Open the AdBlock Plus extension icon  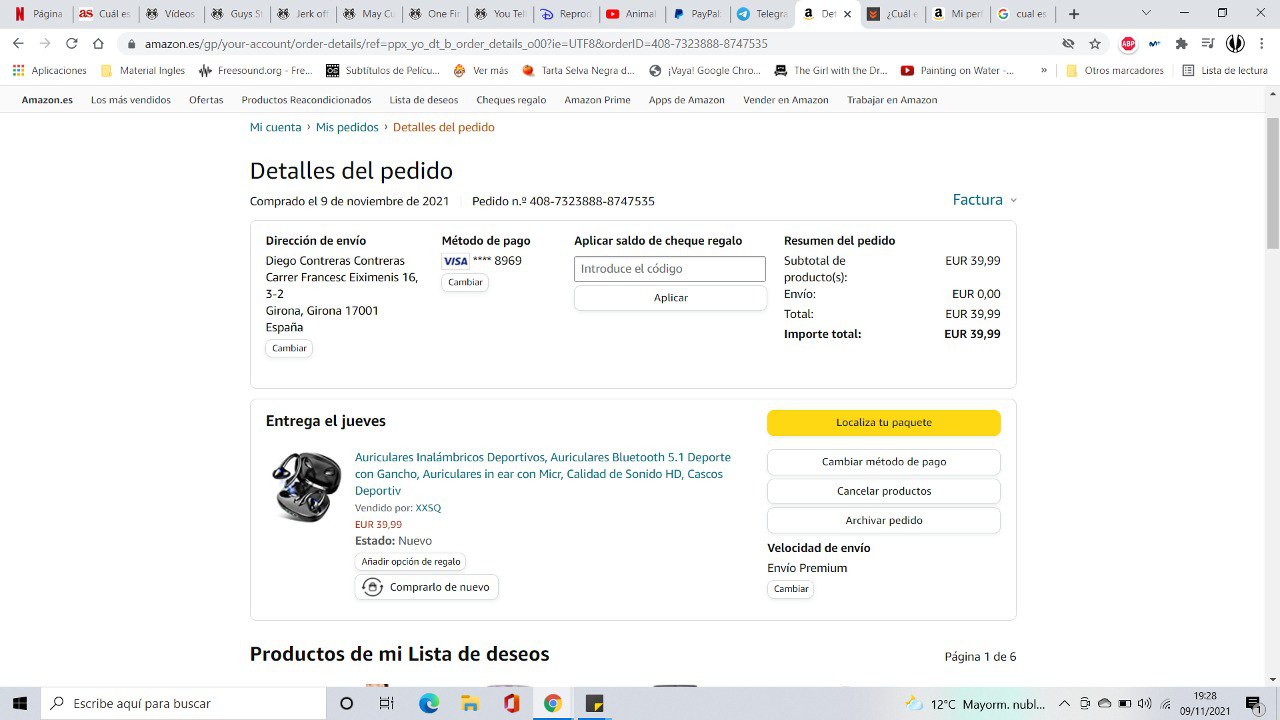click(x=1128, y=44)
